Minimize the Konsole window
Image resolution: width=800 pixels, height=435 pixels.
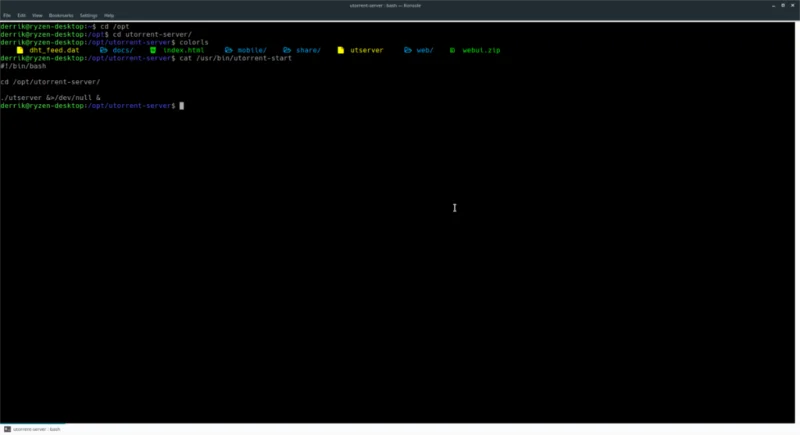pyautogui.click(x=773, y=6)
